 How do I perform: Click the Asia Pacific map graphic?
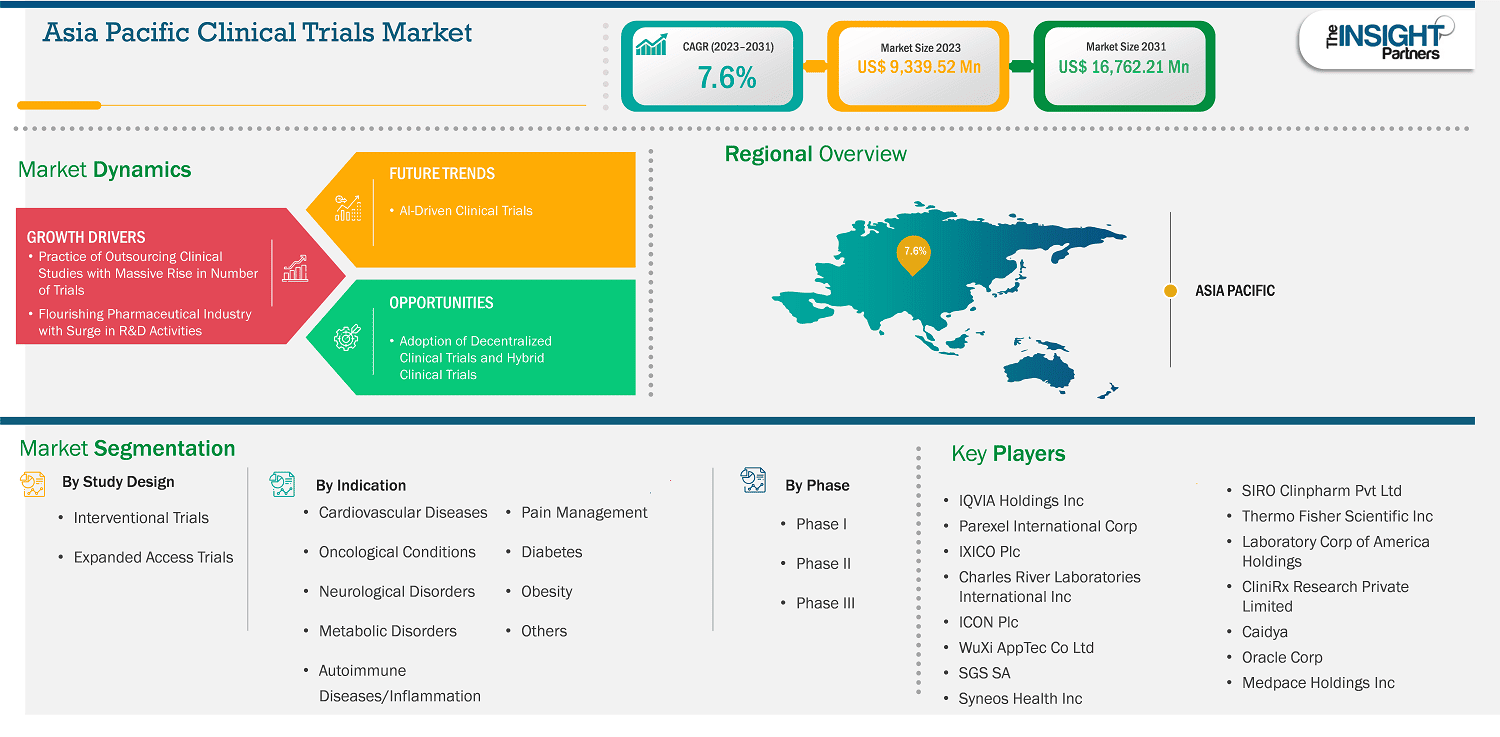tap(948, 299)
